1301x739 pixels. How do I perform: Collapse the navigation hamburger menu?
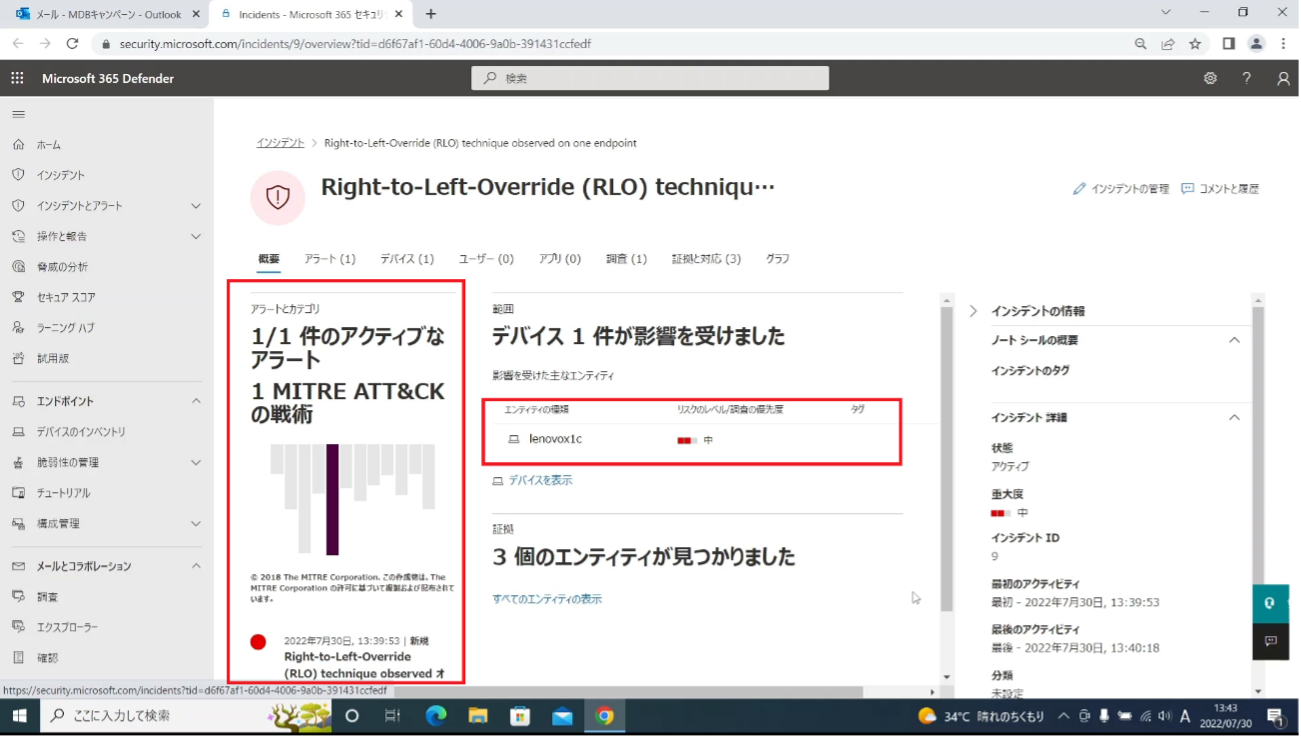coord(18,114)
